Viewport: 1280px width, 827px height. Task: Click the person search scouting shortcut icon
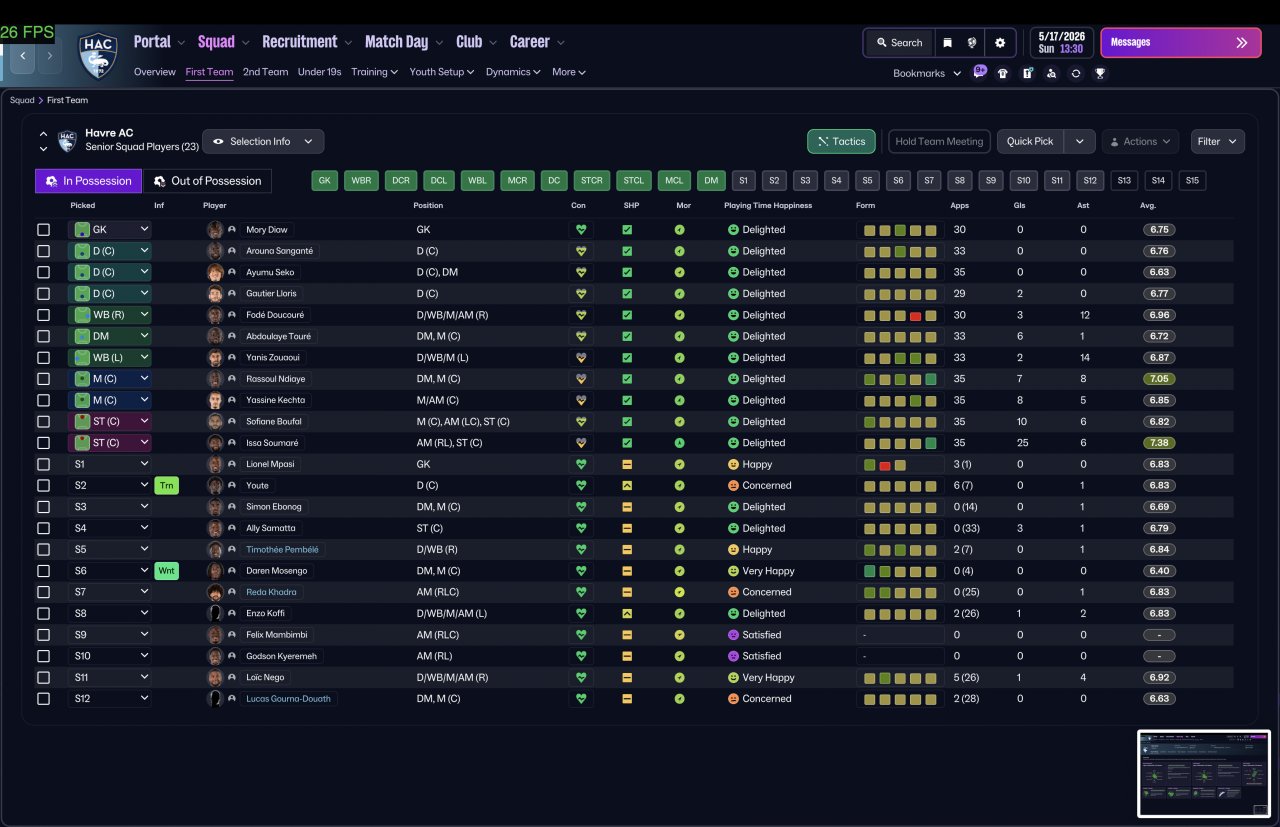[1051, 73]
